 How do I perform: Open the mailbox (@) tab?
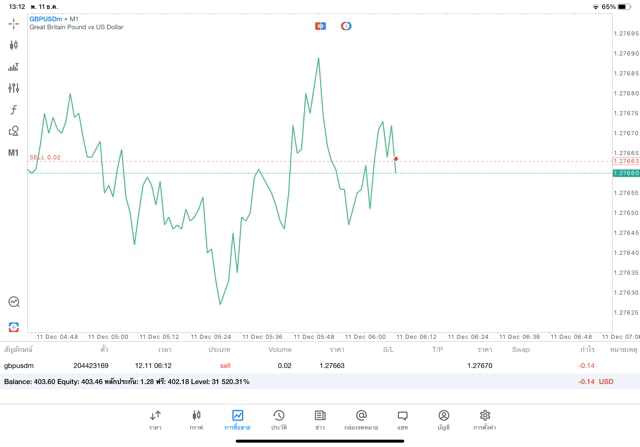[x=361, y=419]
